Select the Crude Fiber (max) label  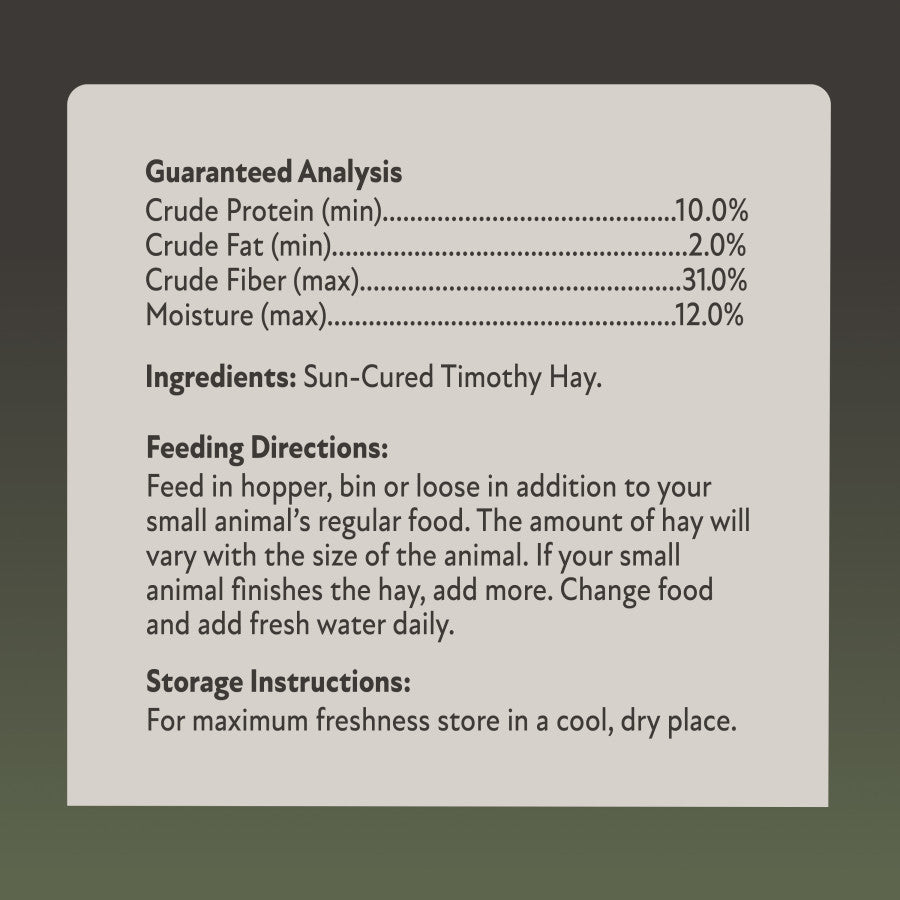252,281
